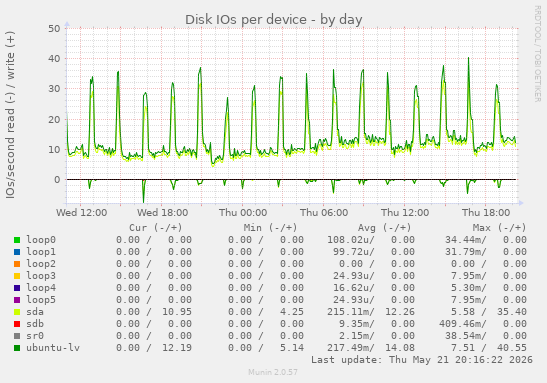Click the Thu 00:00 time axis label
This screenshot has width=547, height=383.
tap(243, 212)
